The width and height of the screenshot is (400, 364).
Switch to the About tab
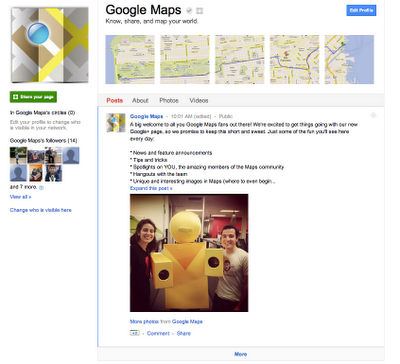point(140,100)
